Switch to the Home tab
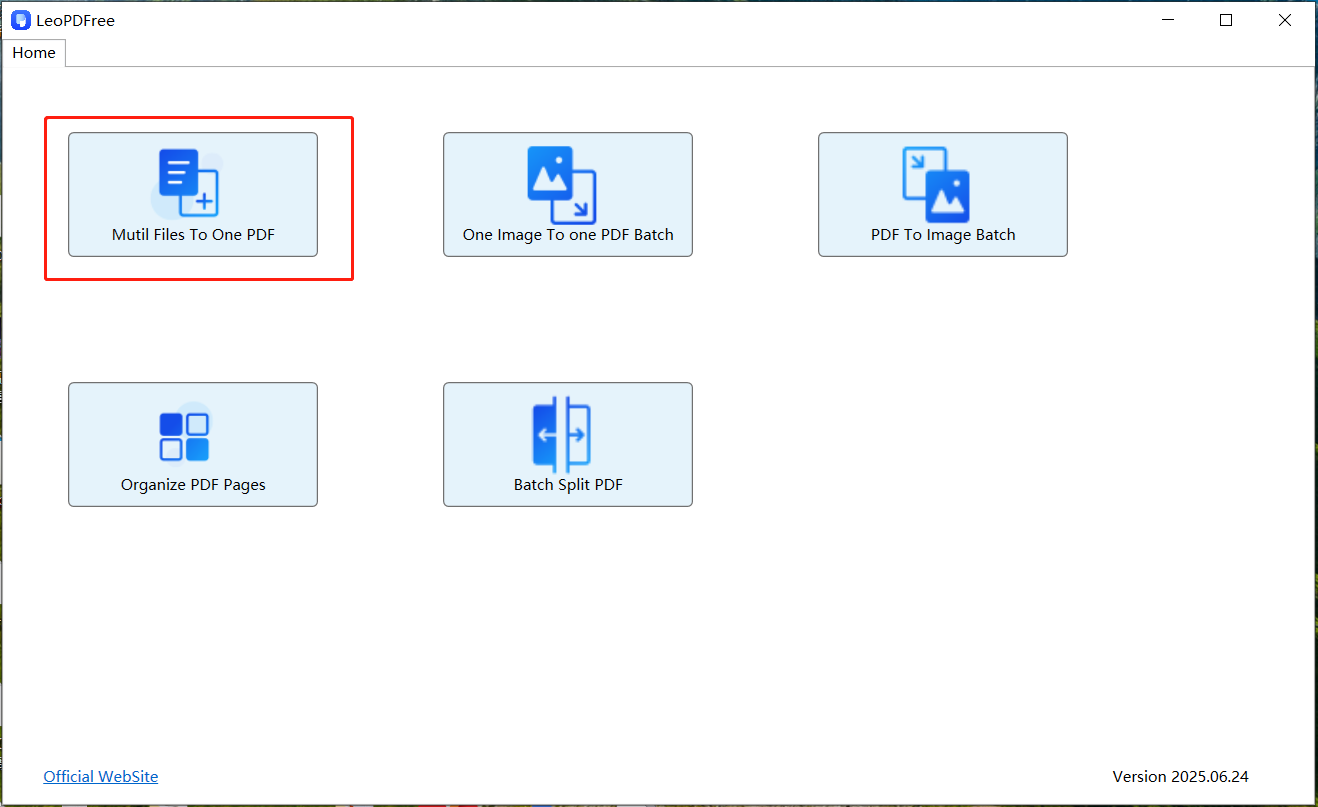1318x807 pixels. click(x=34, y=53)
